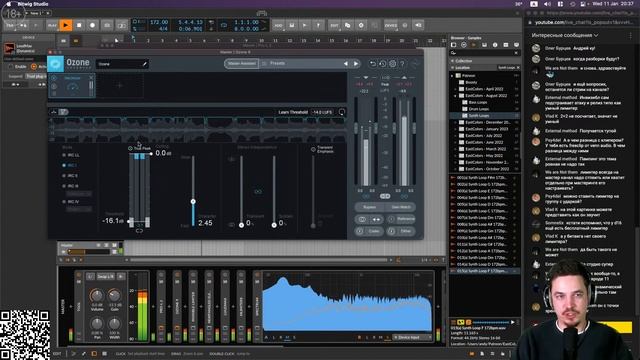Click the Character slider handle
This screenshot has width=640, height=360.
193,202
